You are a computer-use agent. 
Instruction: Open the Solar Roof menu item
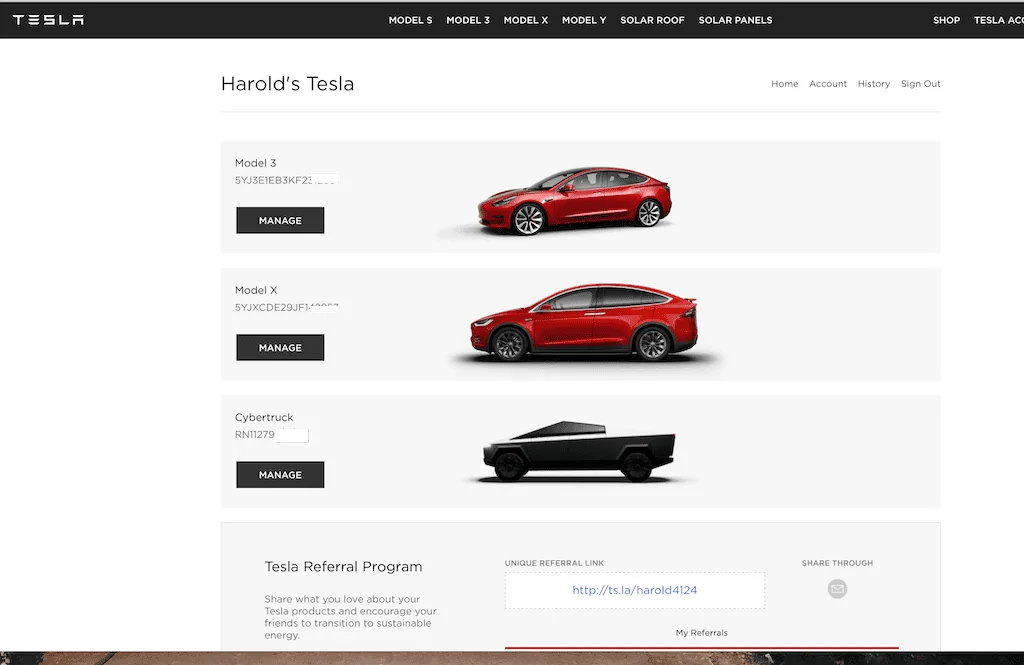(x=652, y=20)
